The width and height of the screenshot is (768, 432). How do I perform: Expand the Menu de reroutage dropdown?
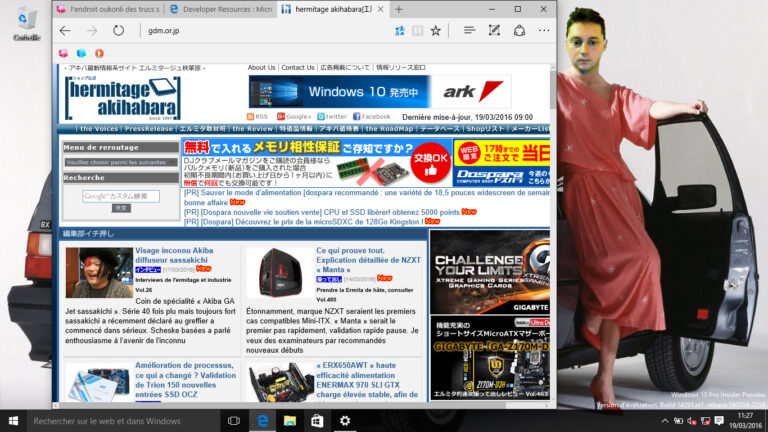[115, 162]
